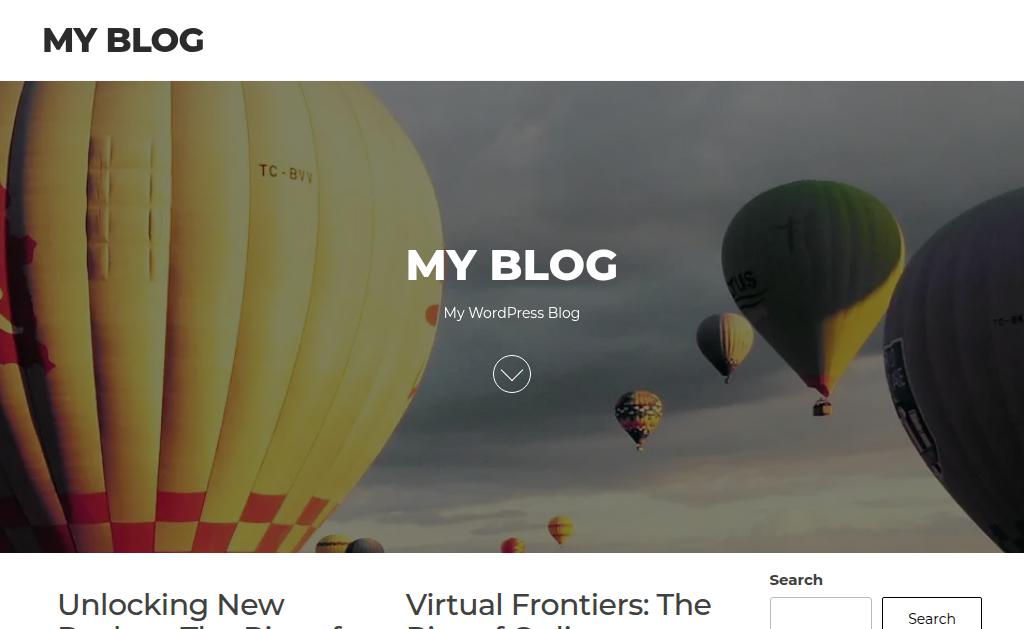Click the small multicolored checkered balloon
The width and height of the screenshot is (1024, 629).
[639, 415]
